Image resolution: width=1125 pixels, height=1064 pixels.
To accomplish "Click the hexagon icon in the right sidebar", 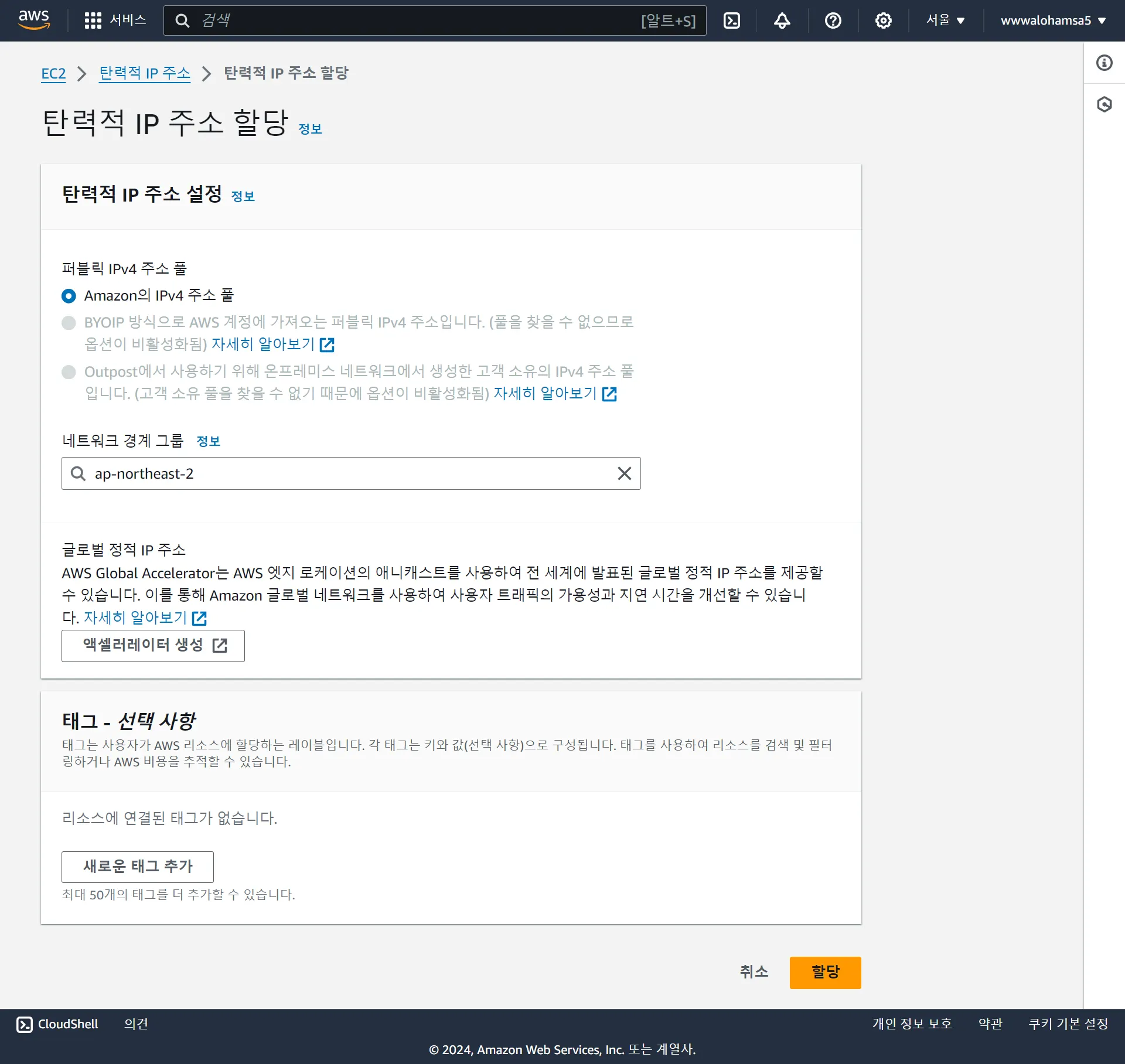I will [1104, 104].
